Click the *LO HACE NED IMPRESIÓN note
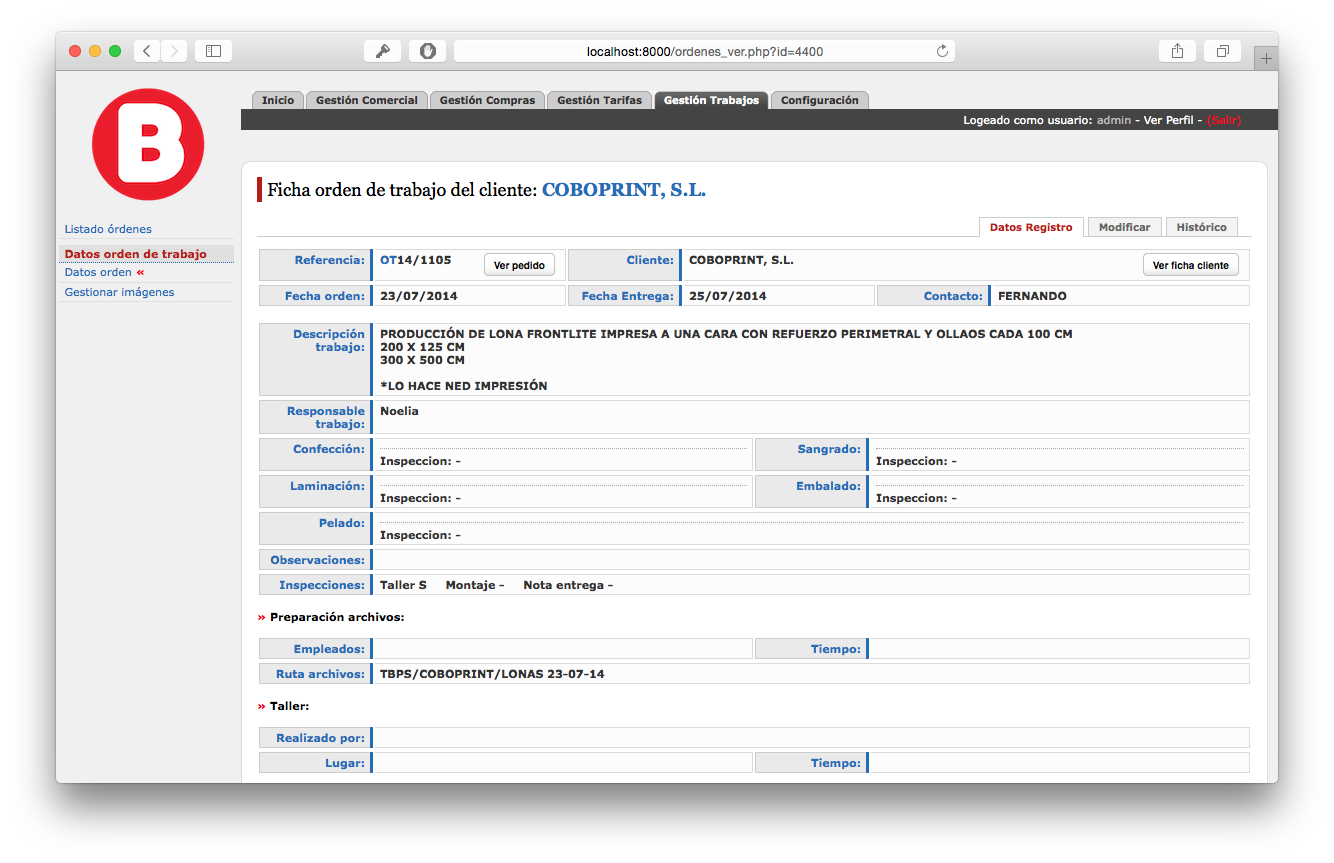 pos(464,386)
